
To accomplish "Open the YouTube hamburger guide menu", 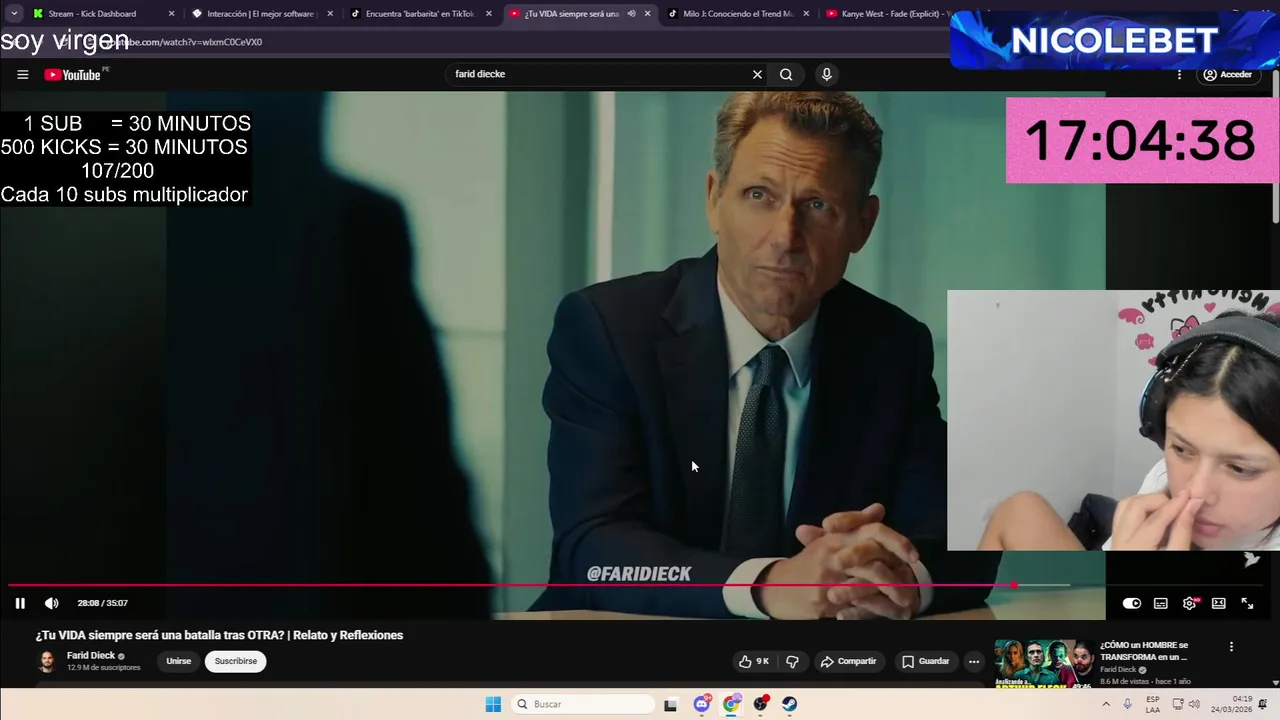I will point(22,74).
